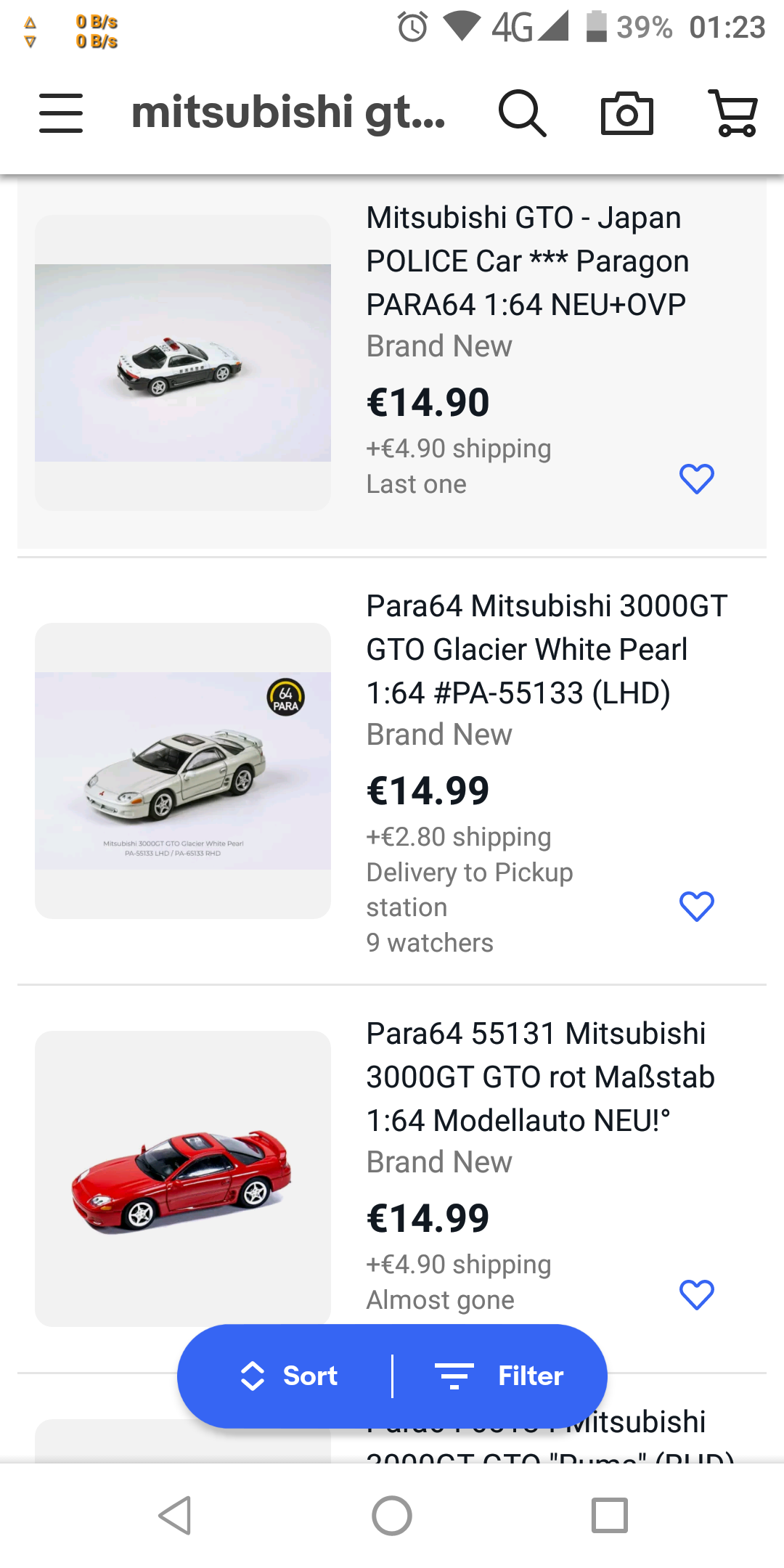The height and width of the screenshot is (1568, 784).
Task: Open Para64 55131 rot Maßstab listing title
Action: pyautogui.click(x=540, y=1077)
